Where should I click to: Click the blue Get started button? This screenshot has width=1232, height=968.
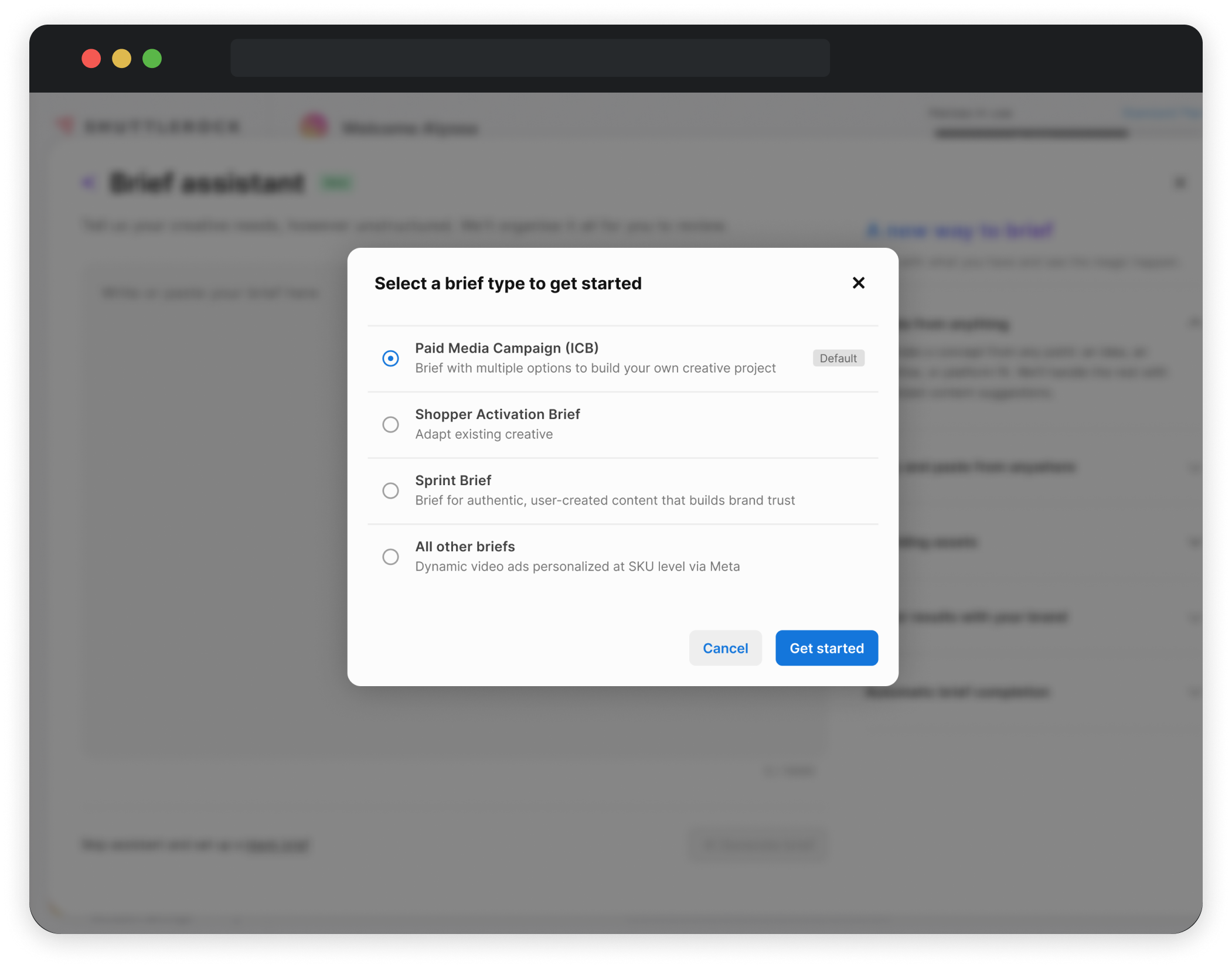(x=826, y=648)
